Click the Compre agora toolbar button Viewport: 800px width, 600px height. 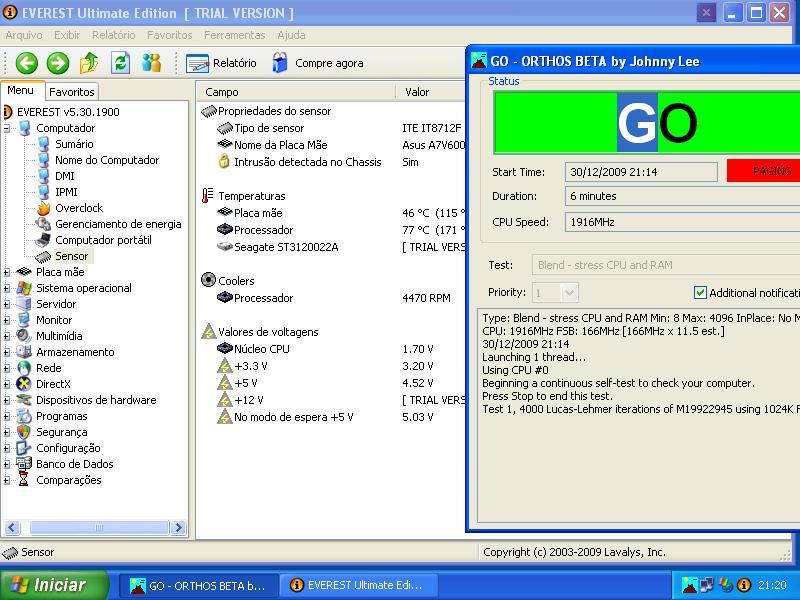317,63
